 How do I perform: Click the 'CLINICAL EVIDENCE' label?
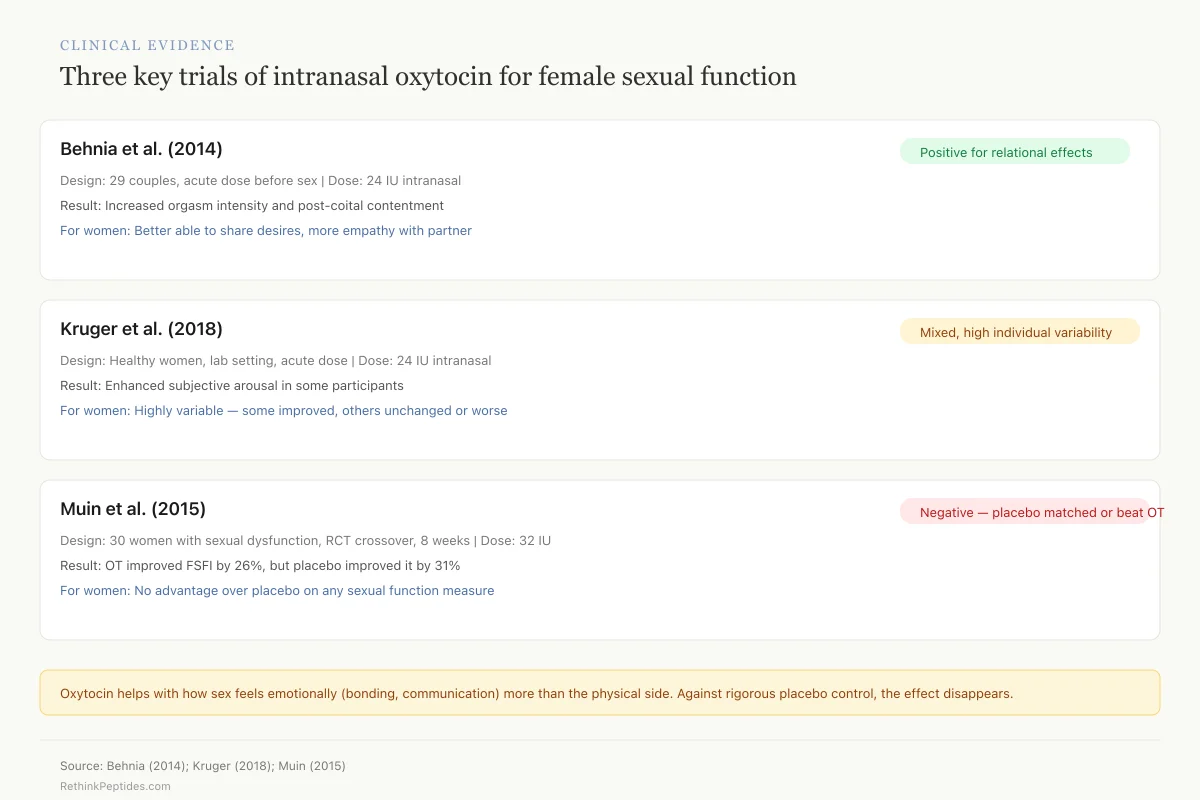147,45
